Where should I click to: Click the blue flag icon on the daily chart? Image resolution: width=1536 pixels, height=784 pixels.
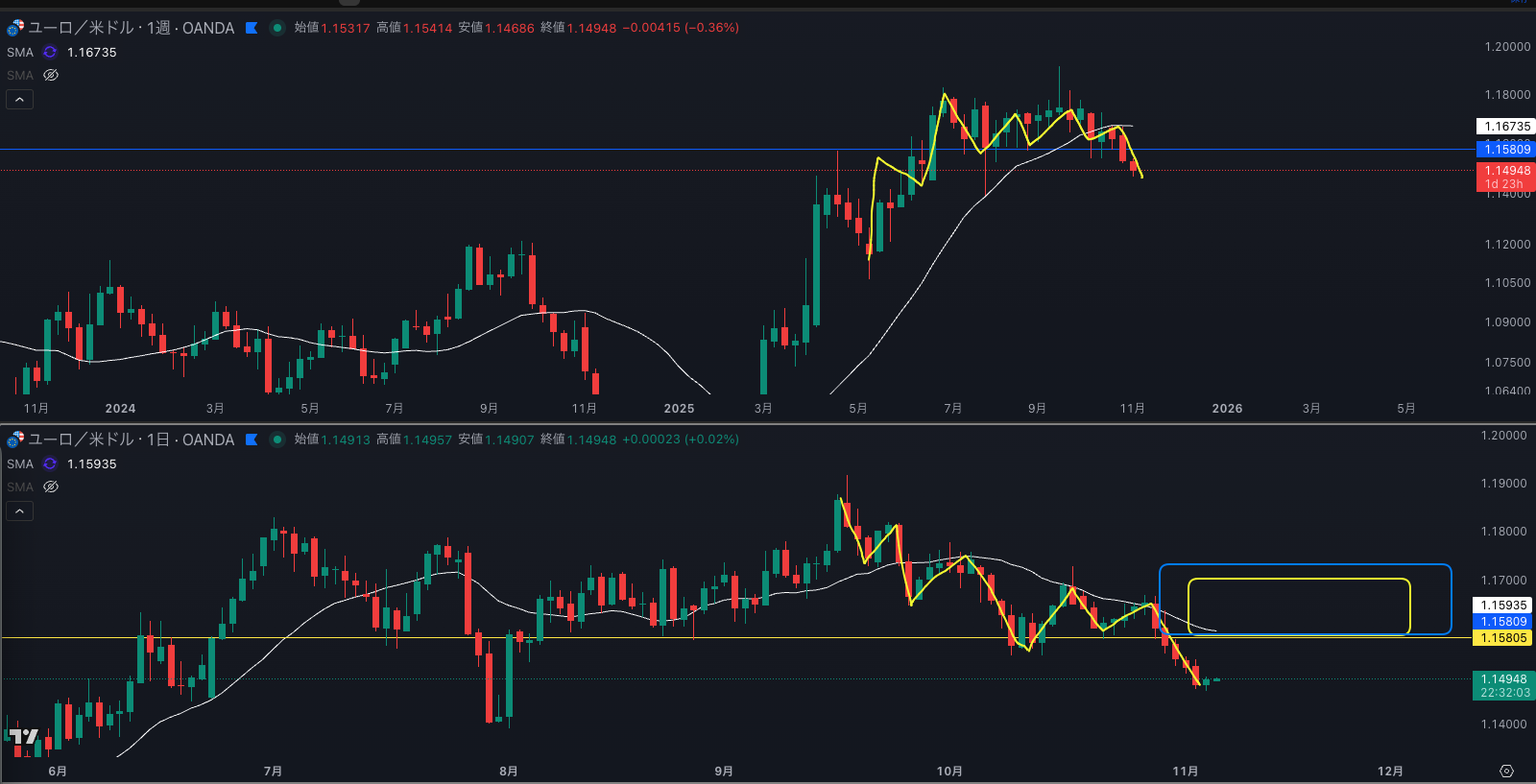pos(252,440)
